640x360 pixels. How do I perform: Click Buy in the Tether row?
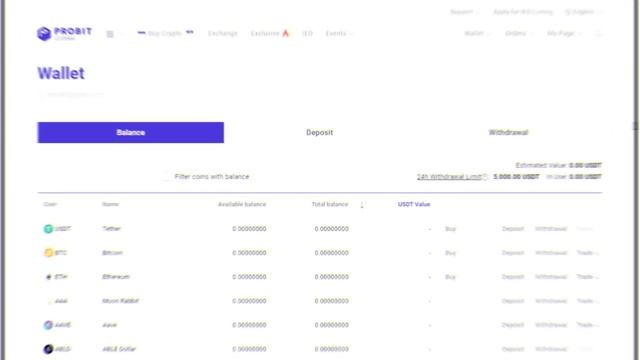[x=450, y=229]
